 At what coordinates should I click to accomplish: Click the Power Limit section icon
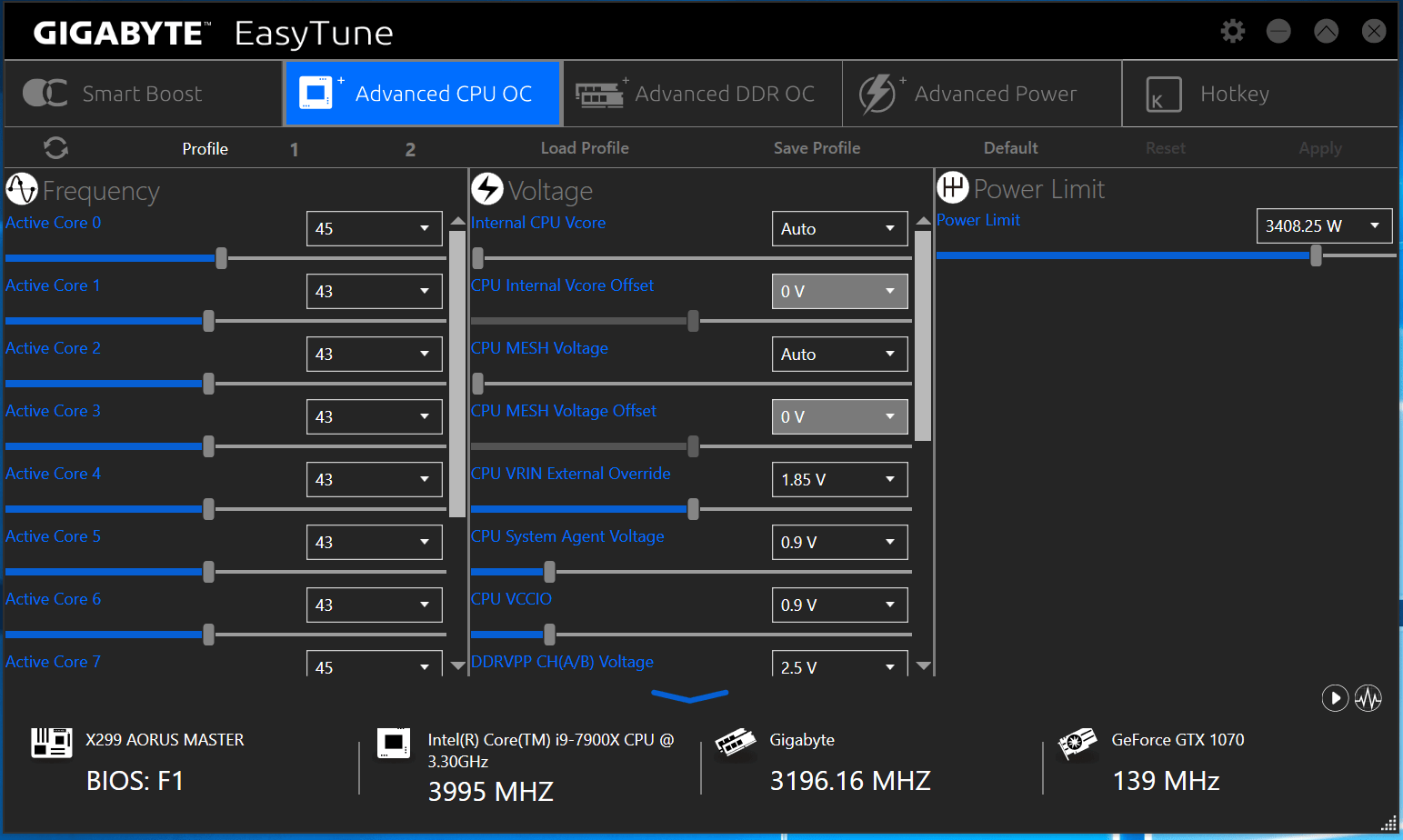click(x=952, y=188)
